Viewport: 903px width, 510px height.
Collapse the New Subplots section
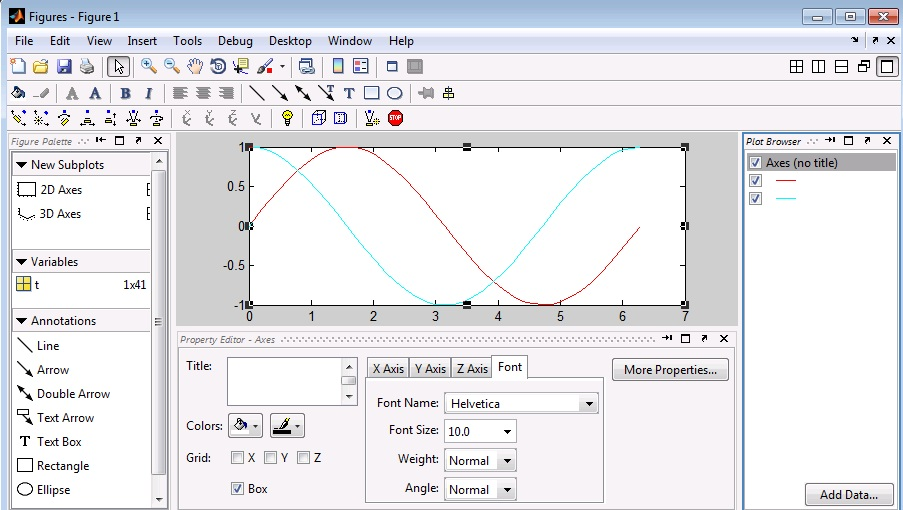tap(21, 165)
